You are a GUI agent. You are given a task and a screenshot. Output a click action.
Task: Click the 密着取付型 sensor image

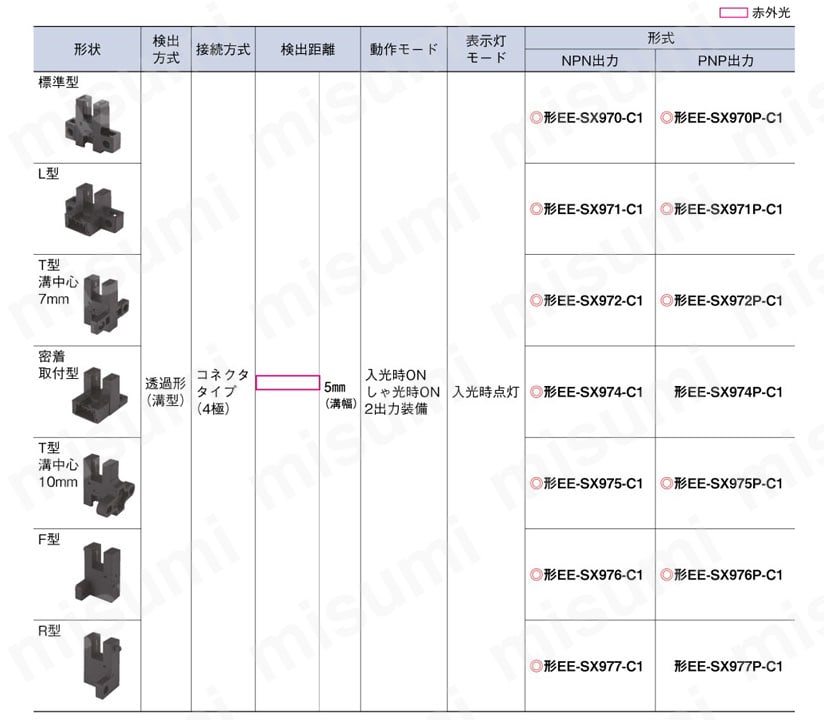(x=100, y=395)
